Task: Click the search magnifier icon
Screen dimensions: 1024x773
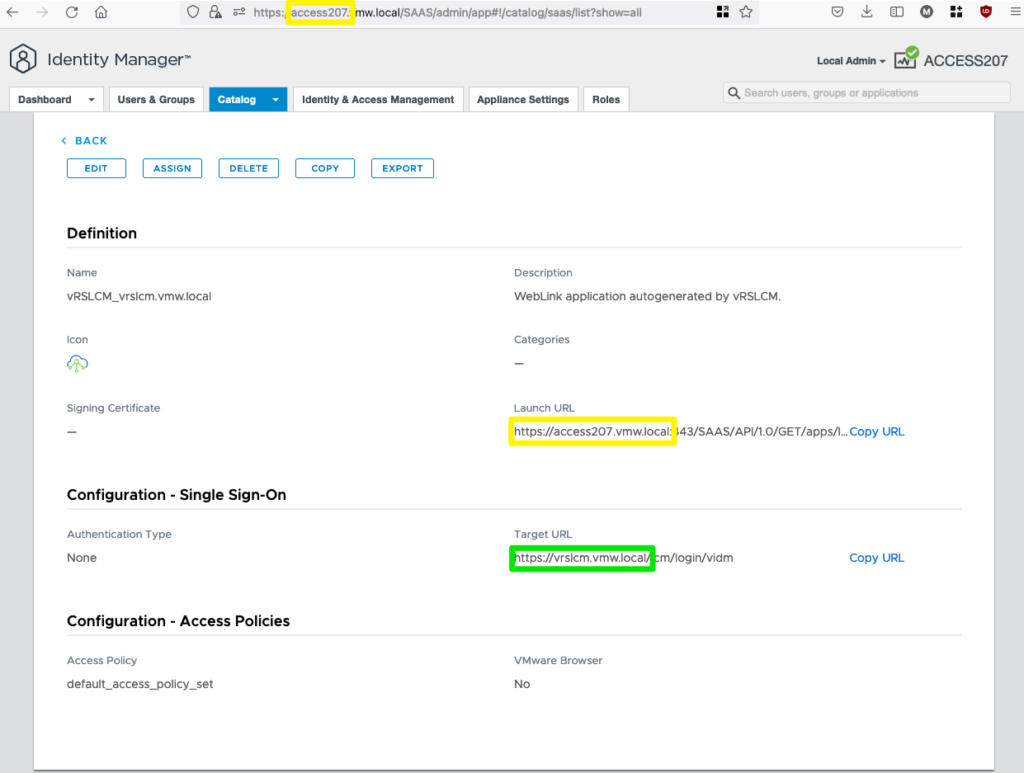Action: 734,93
